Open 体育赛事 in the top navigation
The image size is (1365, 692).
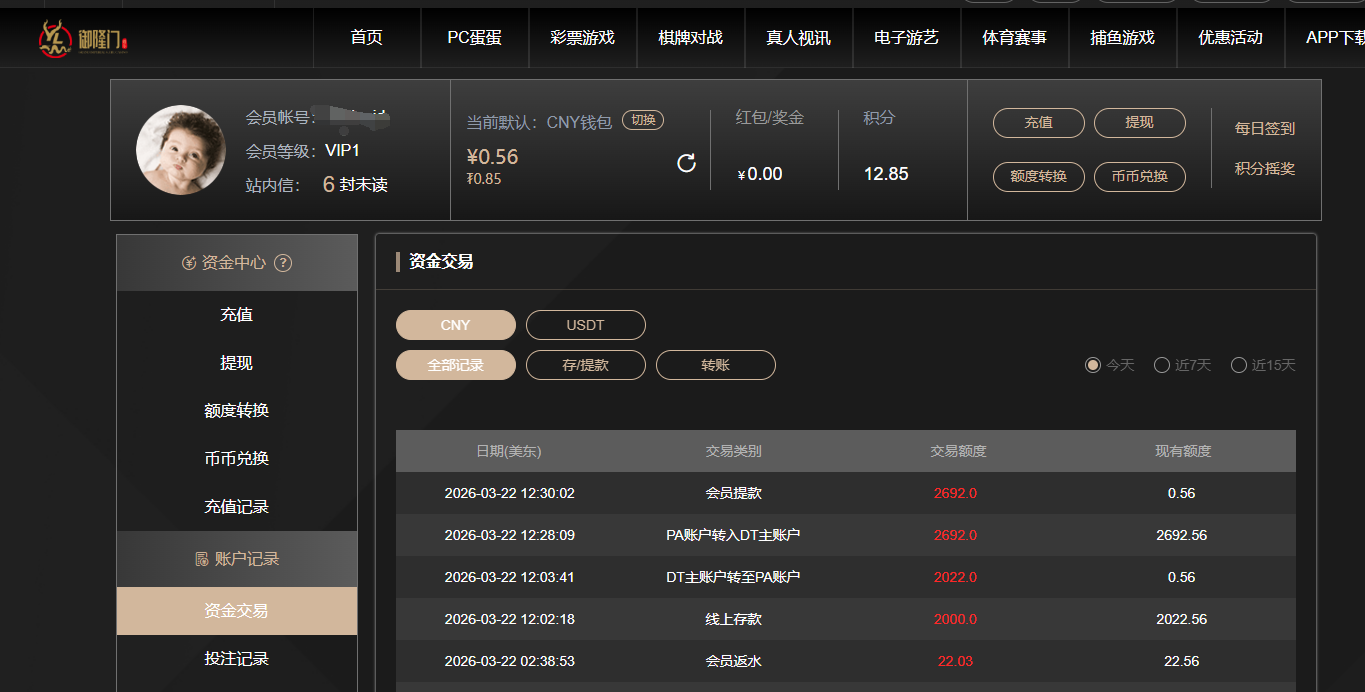tap(1014, 38)
